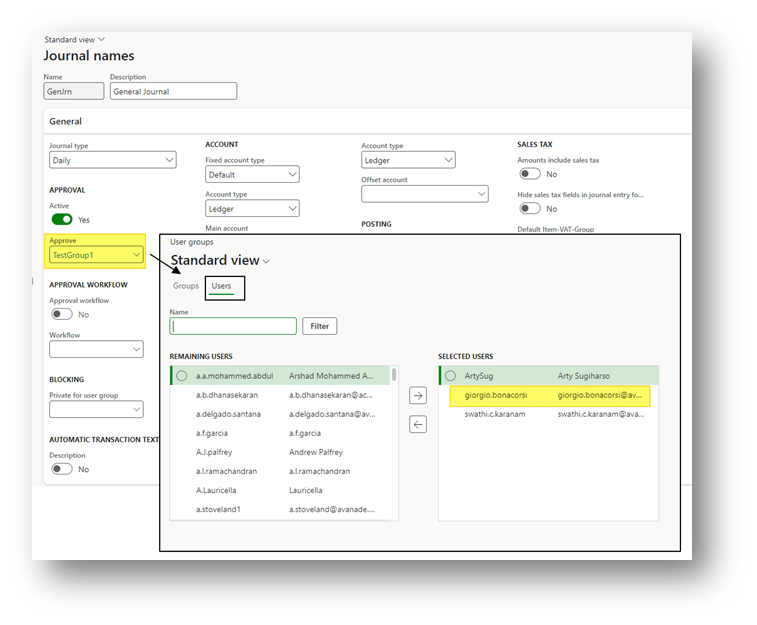Toggle Amounts include sales tax

pos(529,174)
